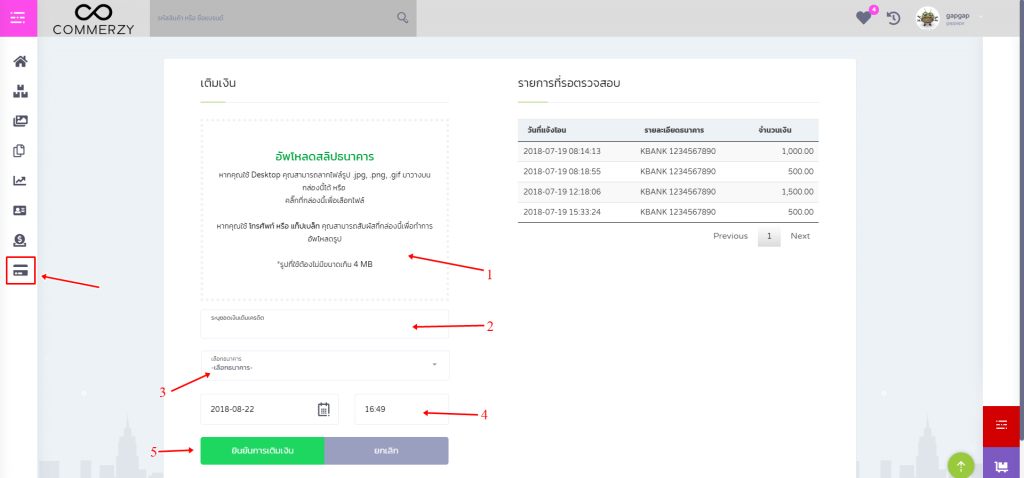Click the green scroll-to-top arrow button
The image size is (1024, 478).
tap(961, 466)
